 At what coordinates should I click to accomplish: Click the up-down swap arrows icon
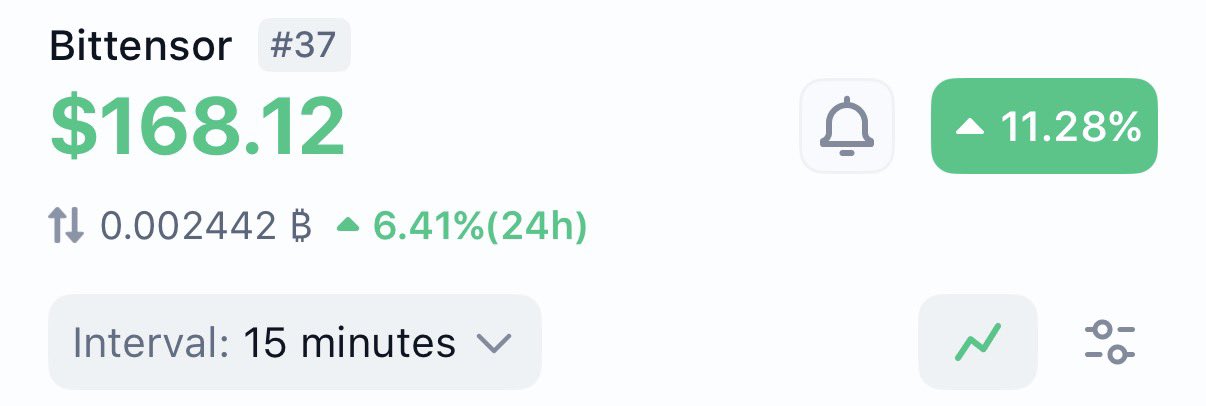68,228
